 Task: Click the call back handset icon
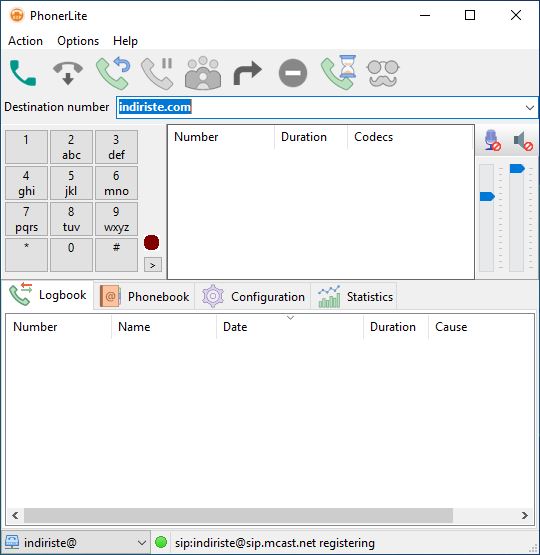tap(113, 73)
